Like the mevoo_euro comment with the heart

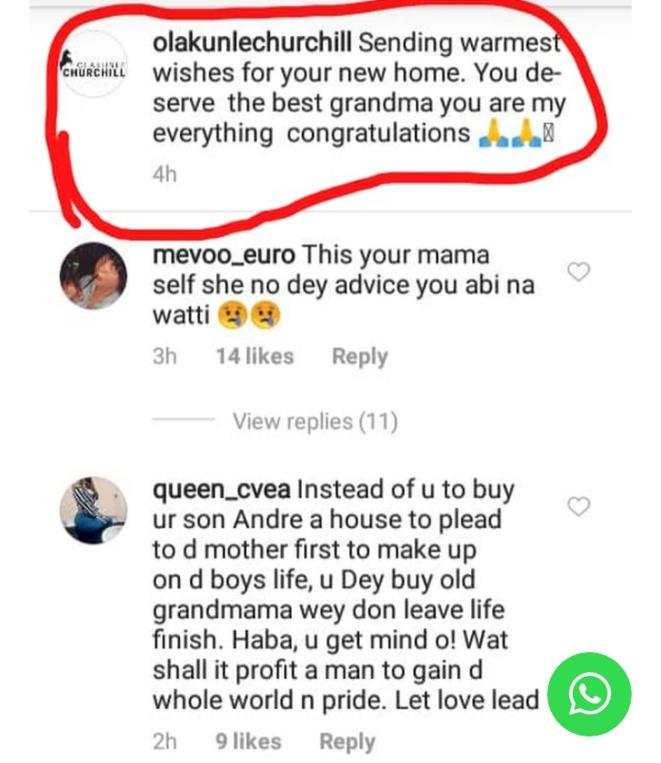[x=578, y=272]
